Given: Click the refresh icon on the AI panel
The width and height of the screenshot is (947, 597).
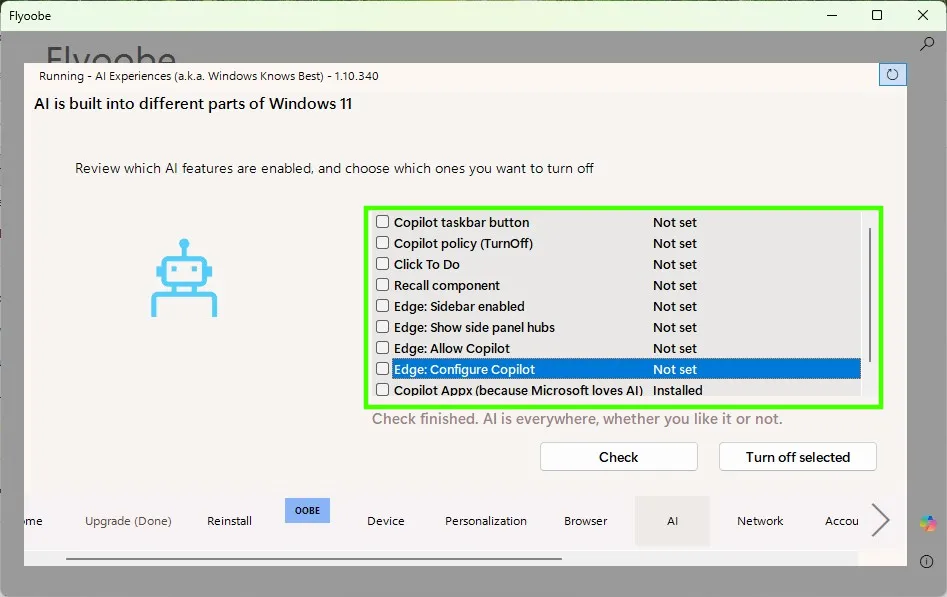Looking at the screenshot, I should 891,74.
